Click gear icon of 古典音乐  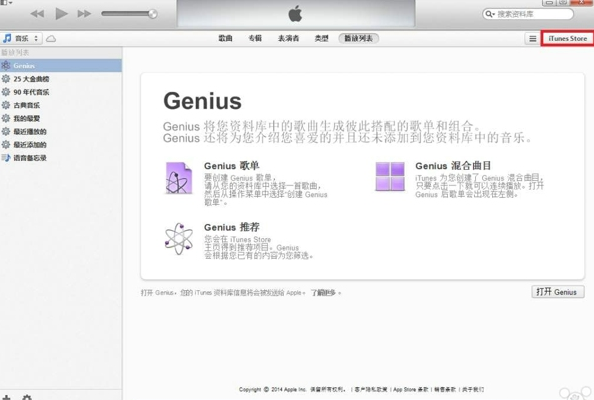pyautogui.click(x=6, y=105)
